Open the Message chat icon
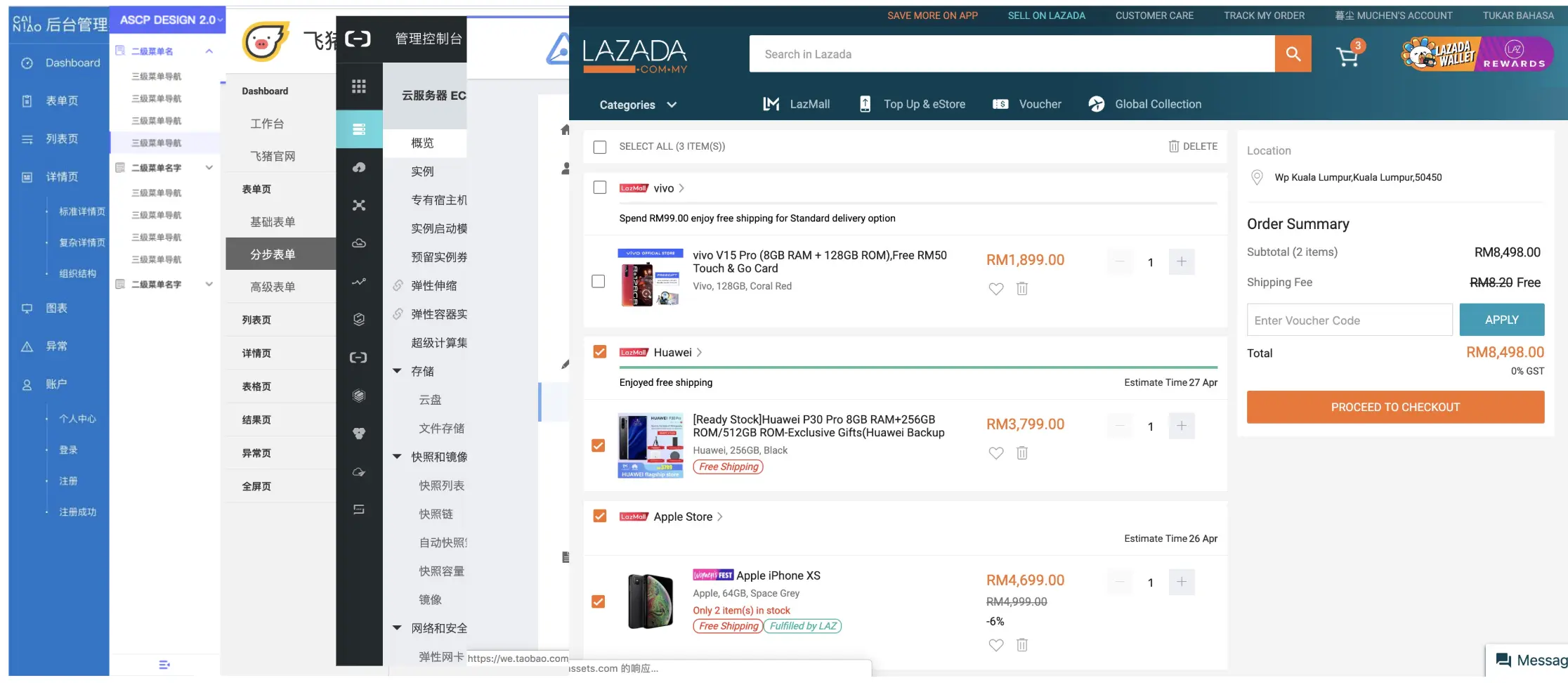This screenshot has width=1568, height=683. point(1503,661)
